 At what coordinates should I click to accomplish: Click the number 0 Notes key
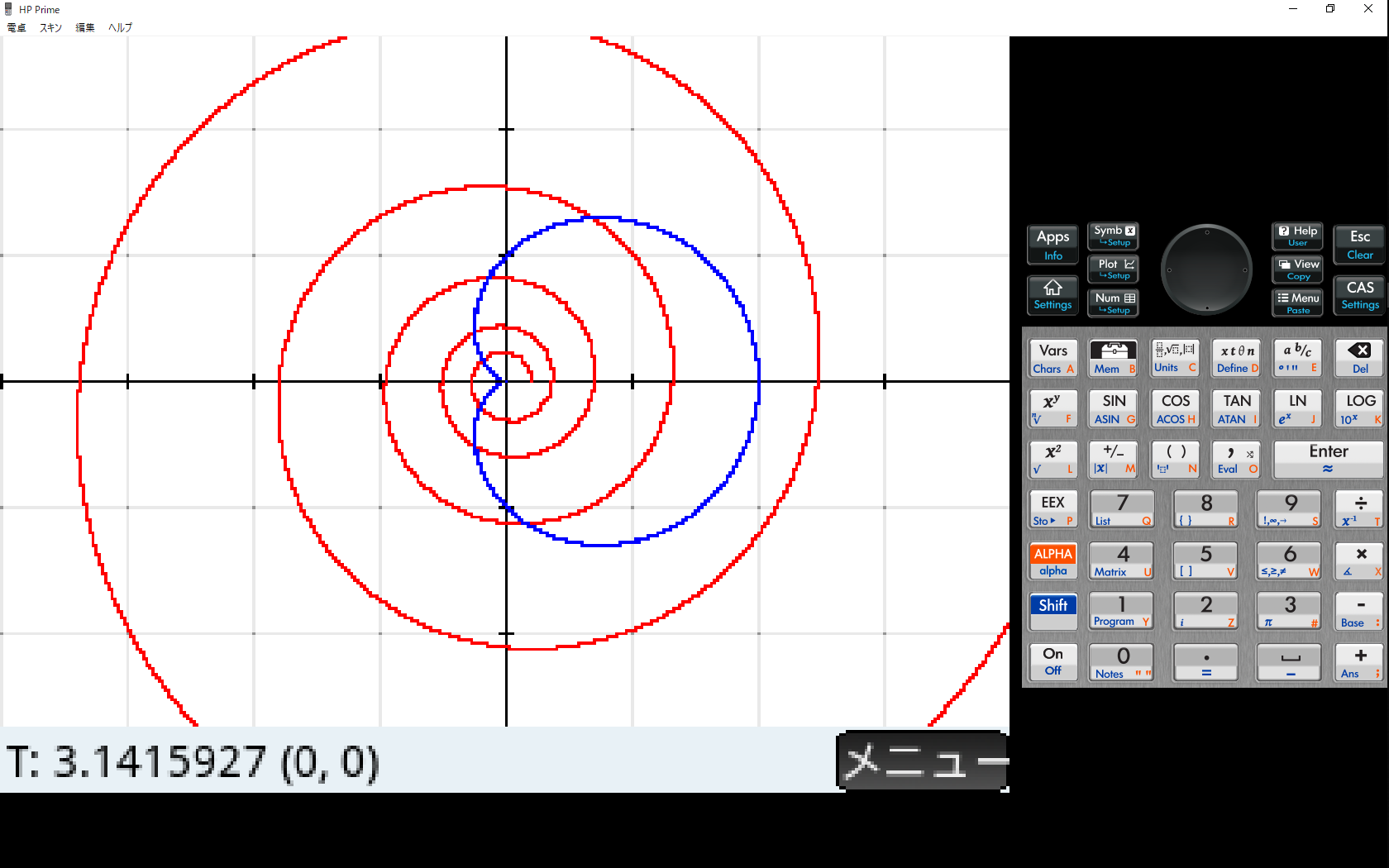click(x=1122, y=662)
